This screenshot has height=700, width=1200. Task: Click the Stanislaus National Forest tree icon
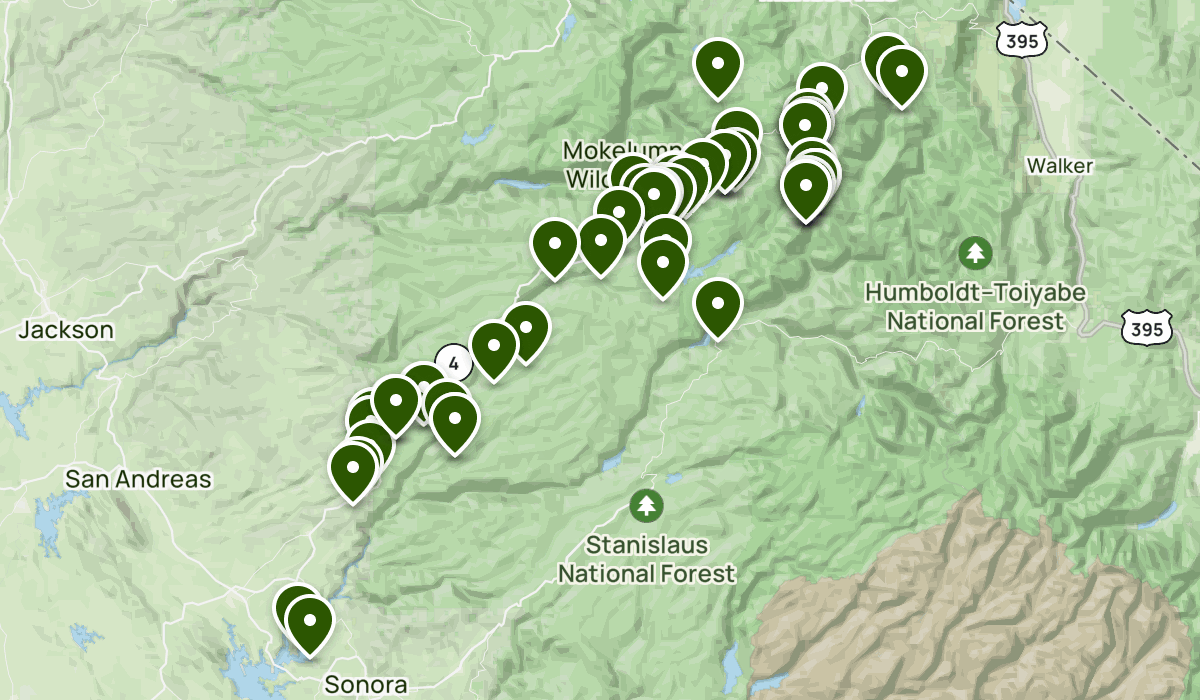coord(646,506)
